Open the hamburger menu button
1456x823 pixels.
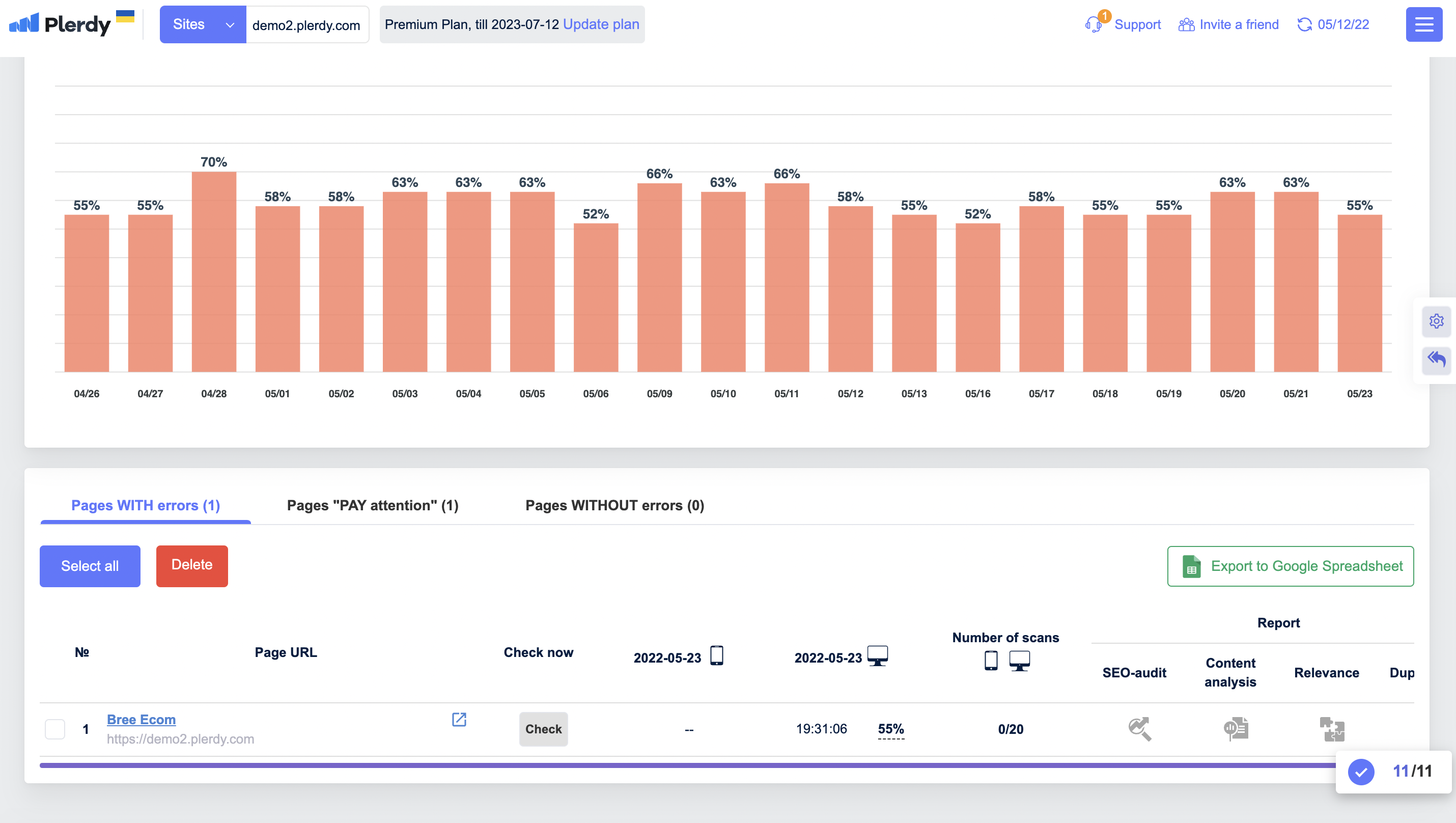(x=1424, y=24)
